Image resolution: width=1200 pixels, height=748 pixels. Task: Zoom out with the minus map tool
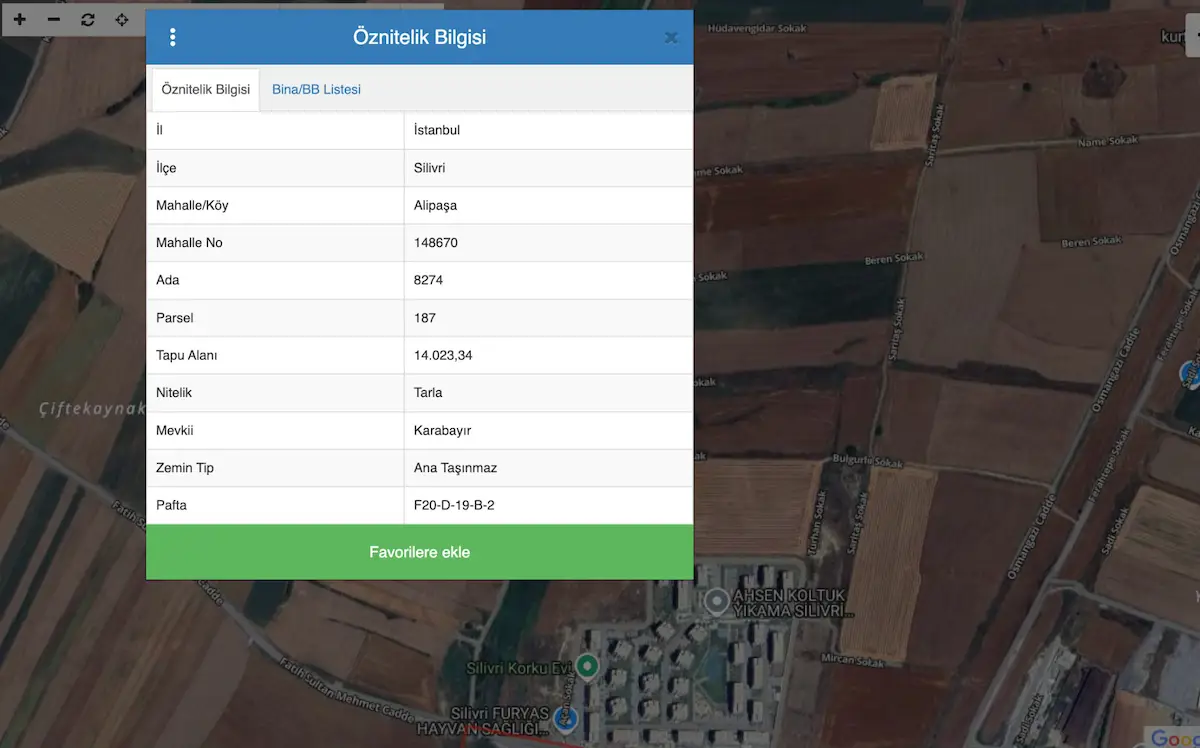click(x=54, y=19)
